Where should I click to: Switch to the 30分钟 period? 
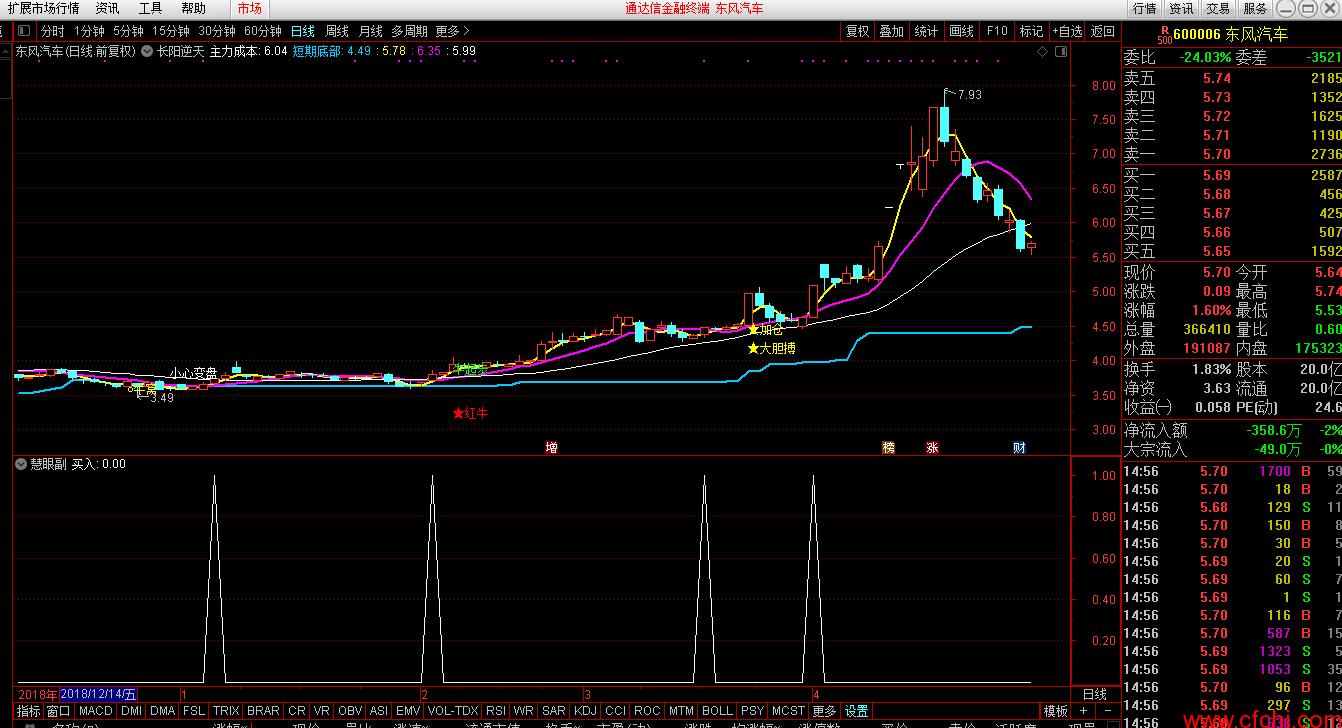point(217,31)
